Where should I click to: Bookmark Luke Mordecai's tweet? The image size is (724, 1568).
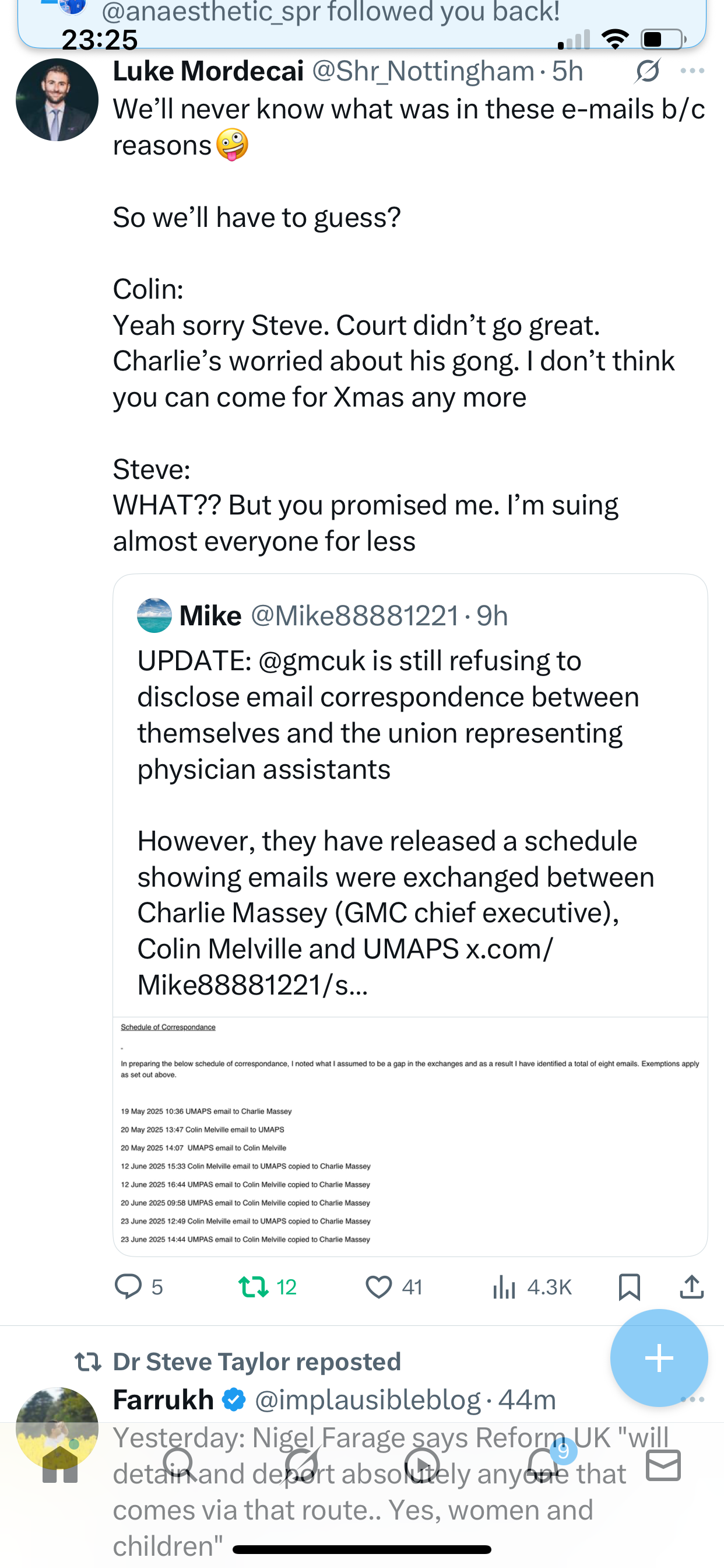(629, 1287)
